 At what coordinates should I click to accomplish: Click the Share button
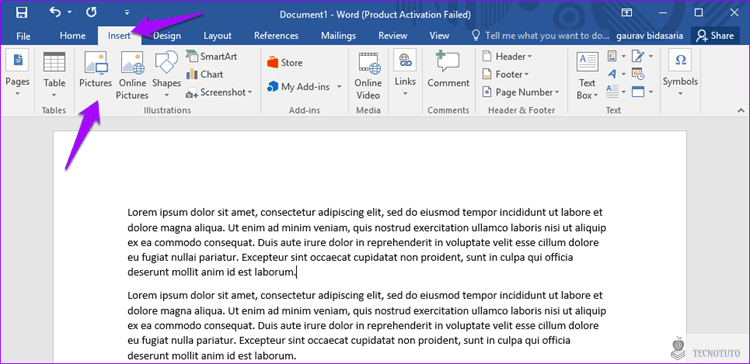[715, 36]
